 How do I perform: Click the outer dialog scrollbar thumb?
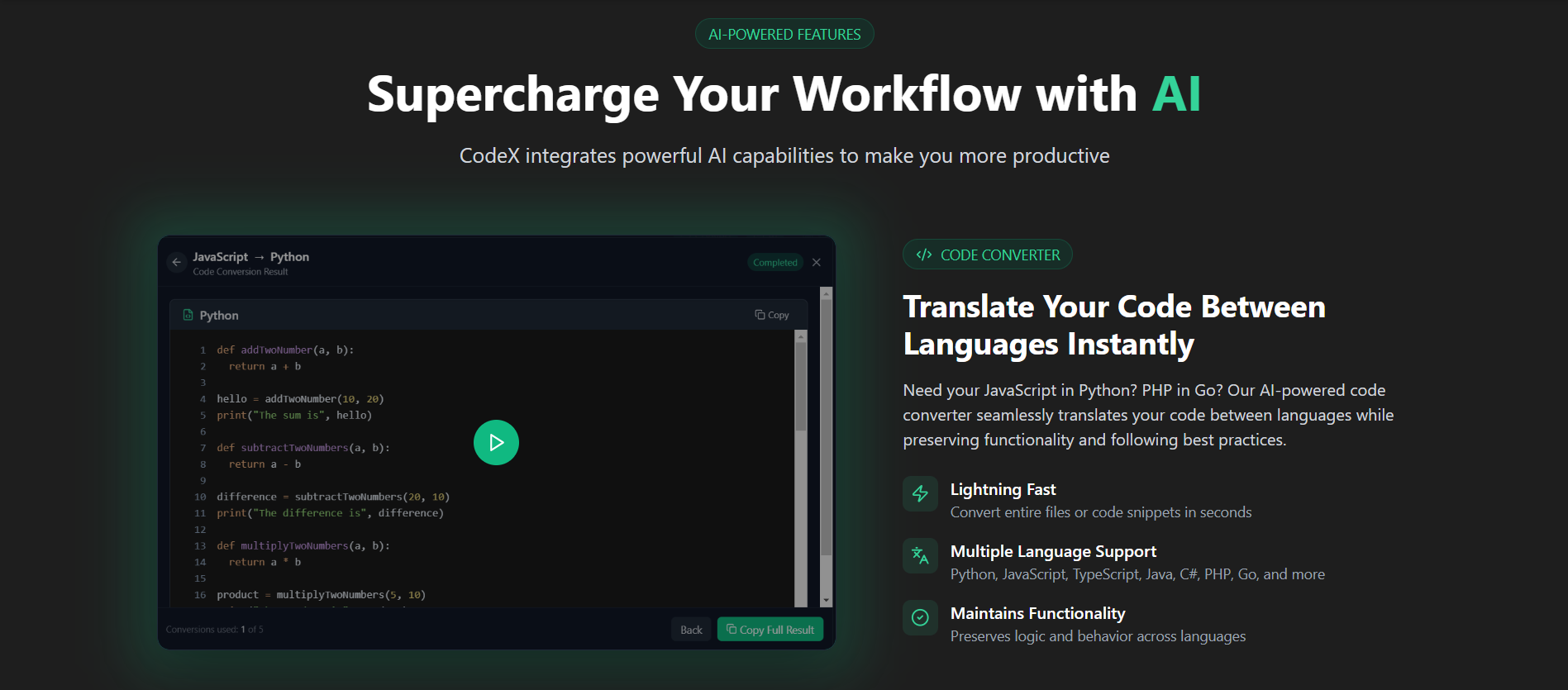pyautogui.click(x=826, y=427)
